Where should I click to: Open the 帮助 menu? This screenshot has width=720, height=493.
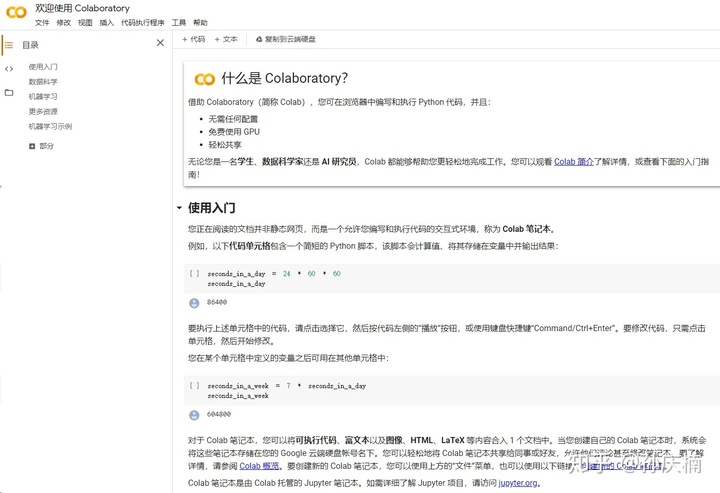click(x=200, y=22)
